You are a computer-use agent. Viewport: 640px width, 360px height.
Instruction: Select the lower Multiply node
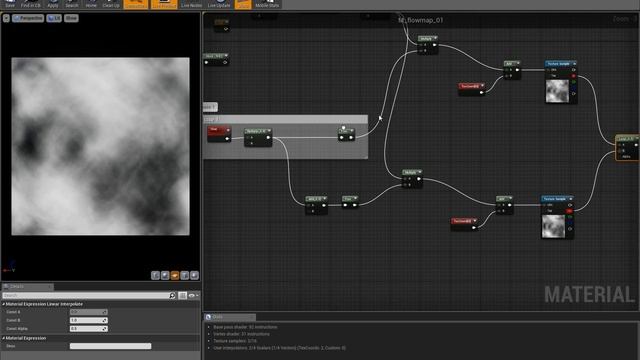coord(412,178)
